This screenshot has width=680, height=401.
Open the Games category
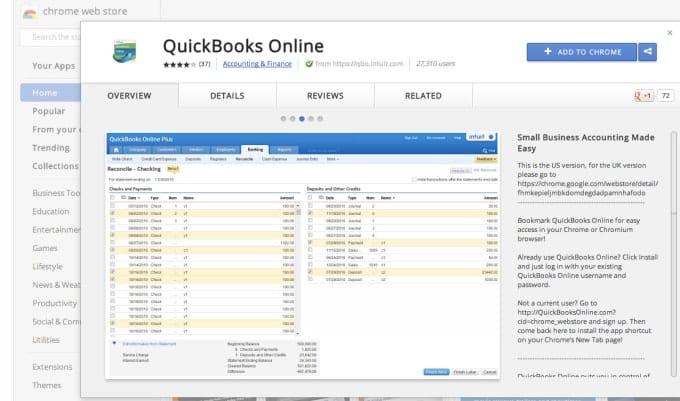(x=45, y=248)
